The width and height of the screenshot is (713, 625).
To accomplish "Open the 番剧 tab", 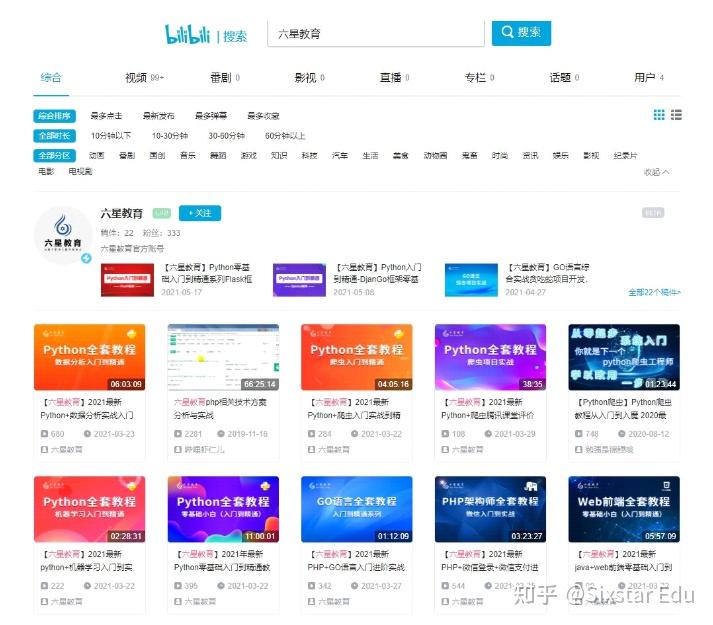I will point(225,78).
